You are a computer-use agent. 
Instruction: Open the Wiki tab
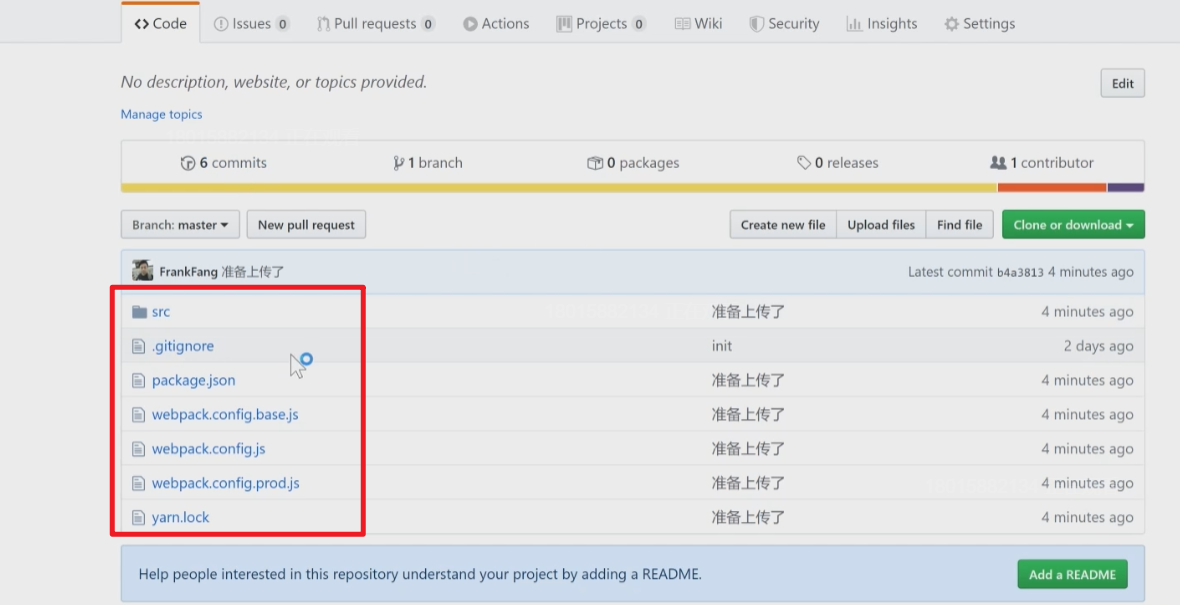point(698,23)
